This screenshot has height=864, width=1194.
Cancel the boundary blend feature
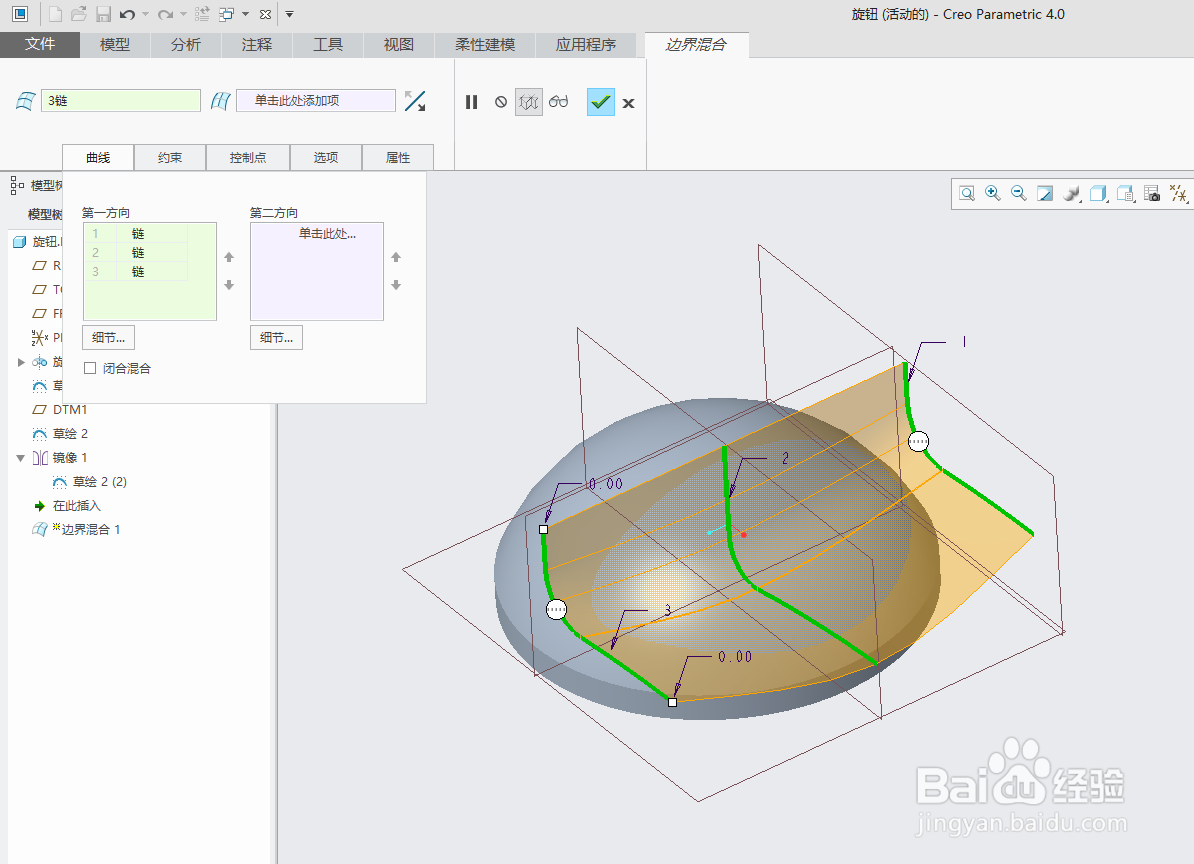(628, 103)
